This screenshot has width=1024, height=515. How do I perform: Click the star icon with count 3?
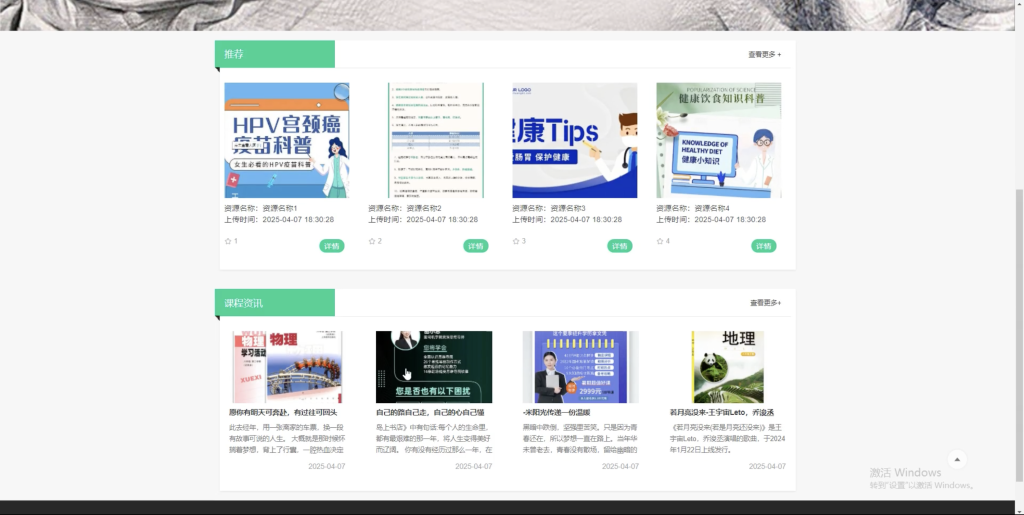516,241
